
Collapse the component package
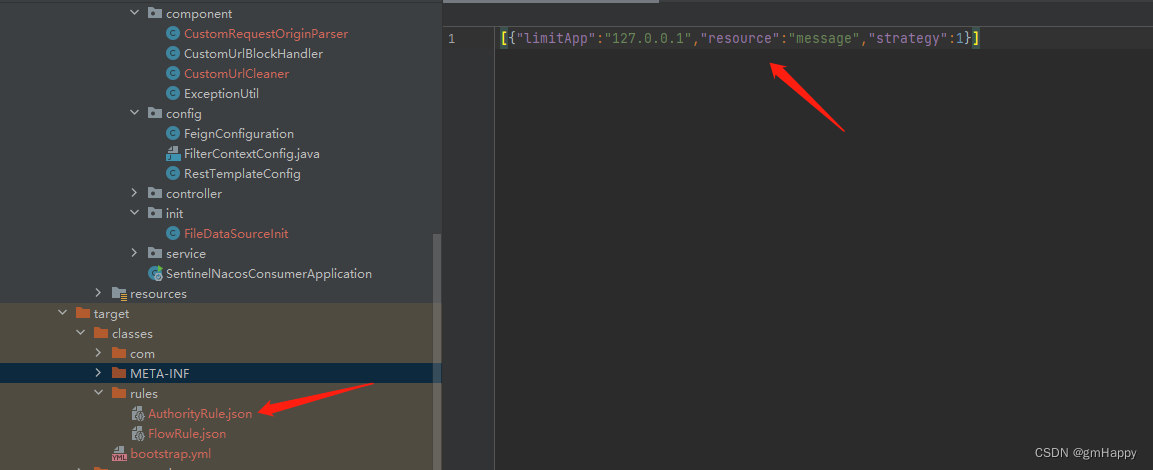click(x=135, y=14)
